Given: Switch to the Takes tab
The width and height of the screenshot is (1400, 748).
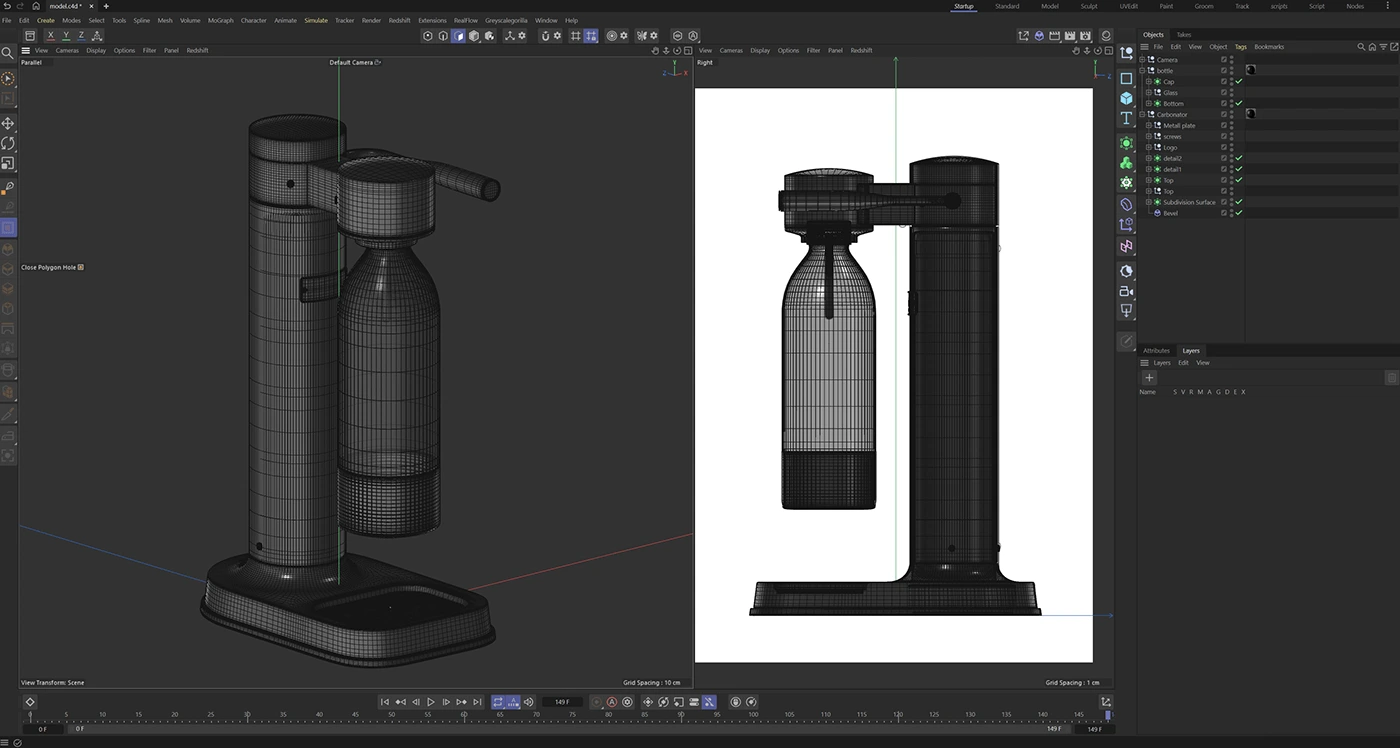Looking at the screenshot, I should pyautogui.click(x=1183, y=35).
